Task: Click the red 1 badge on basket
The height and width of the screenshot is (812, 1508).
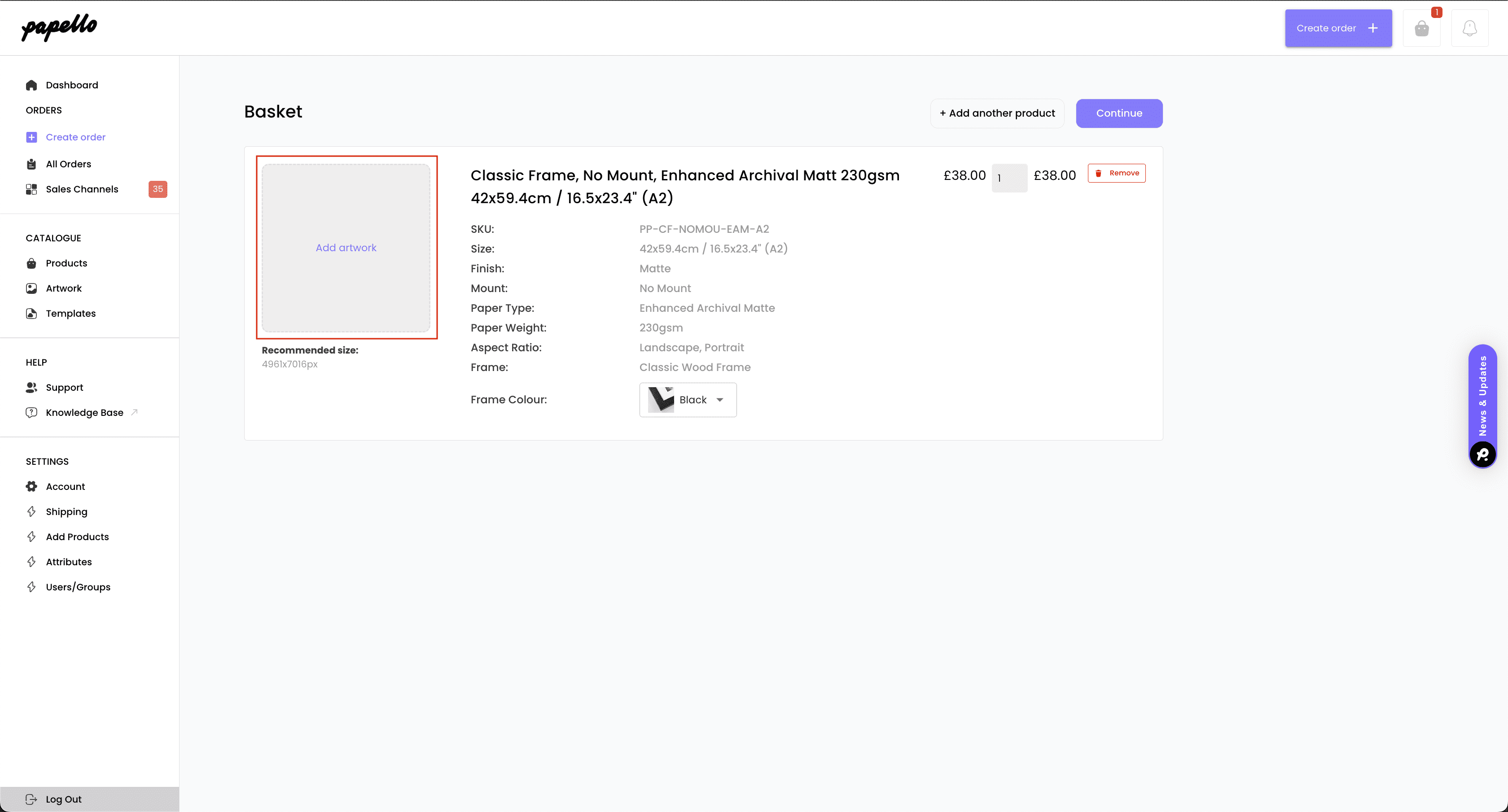Action: point(1437,12)
